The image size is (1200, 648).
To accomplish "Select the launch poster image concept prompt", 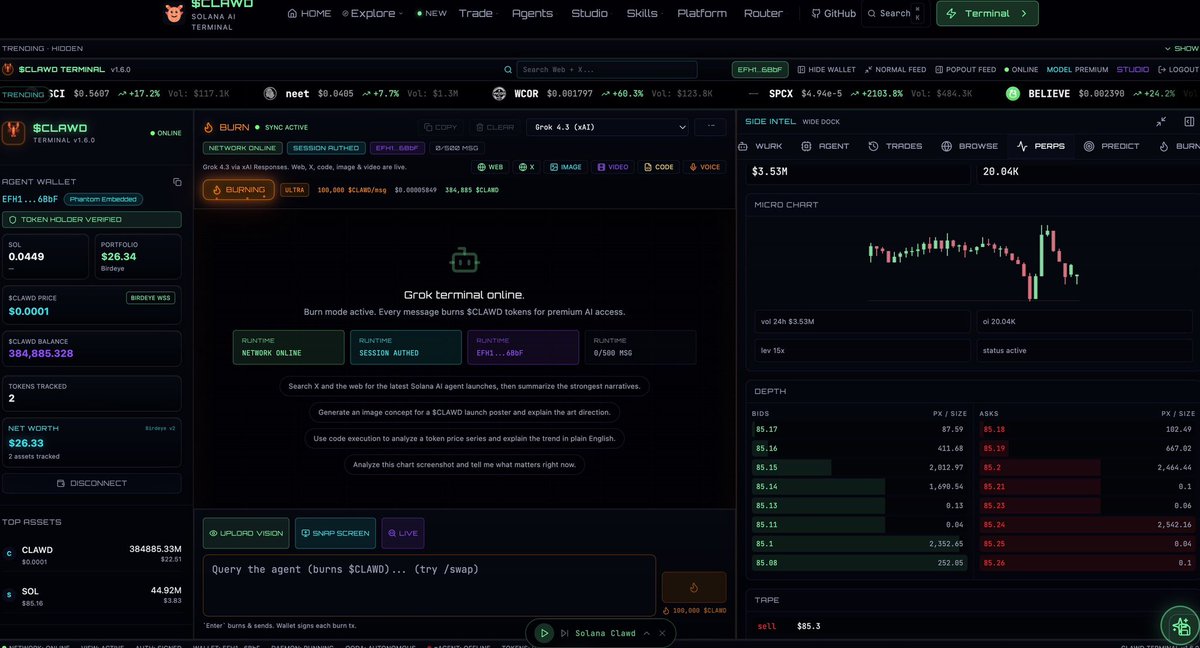I will pyautogui.click(x=464, y=411).
